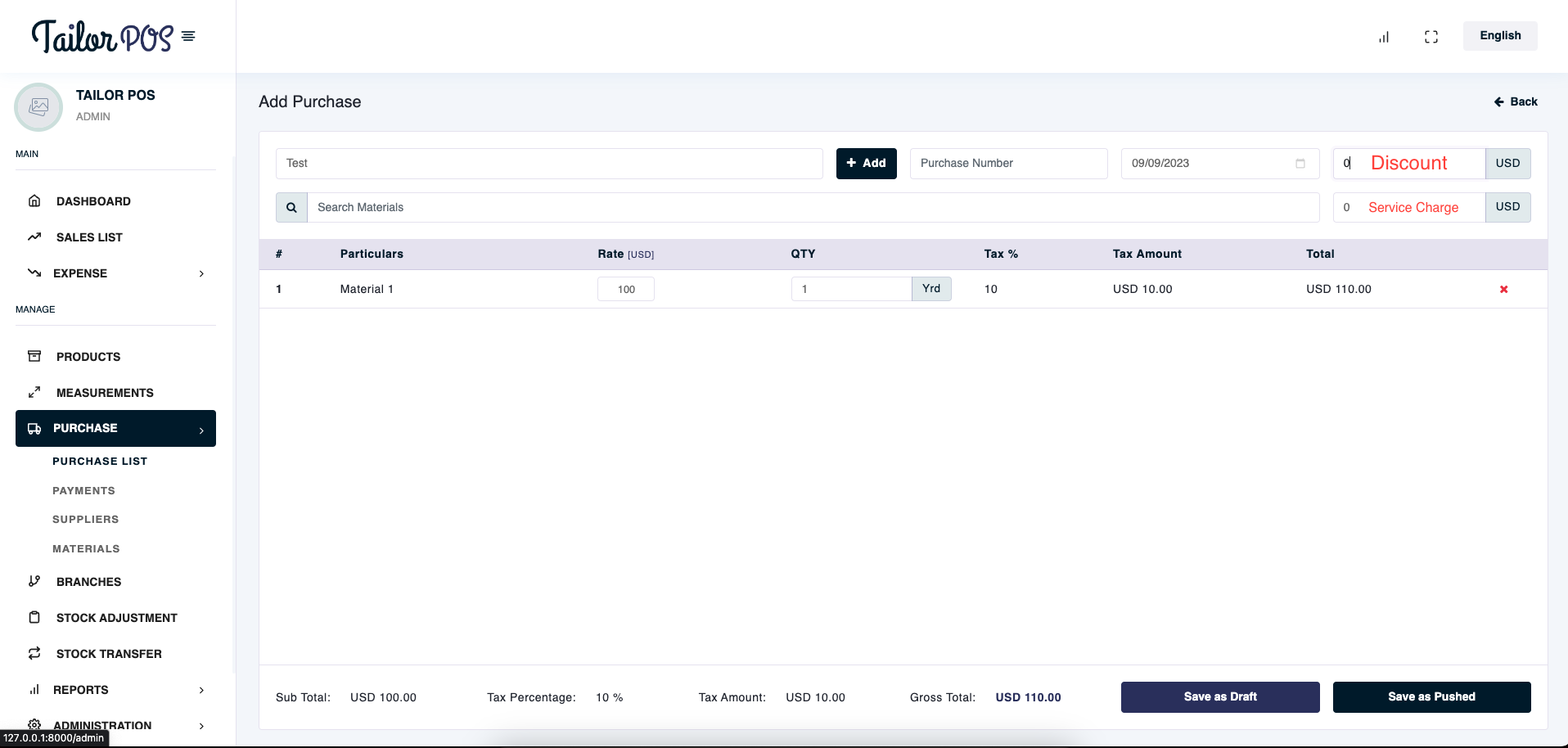Click the Stock Transfer sidebar icon
The height and width of the screenshot is (748, 1568).
tap(34, 654)
